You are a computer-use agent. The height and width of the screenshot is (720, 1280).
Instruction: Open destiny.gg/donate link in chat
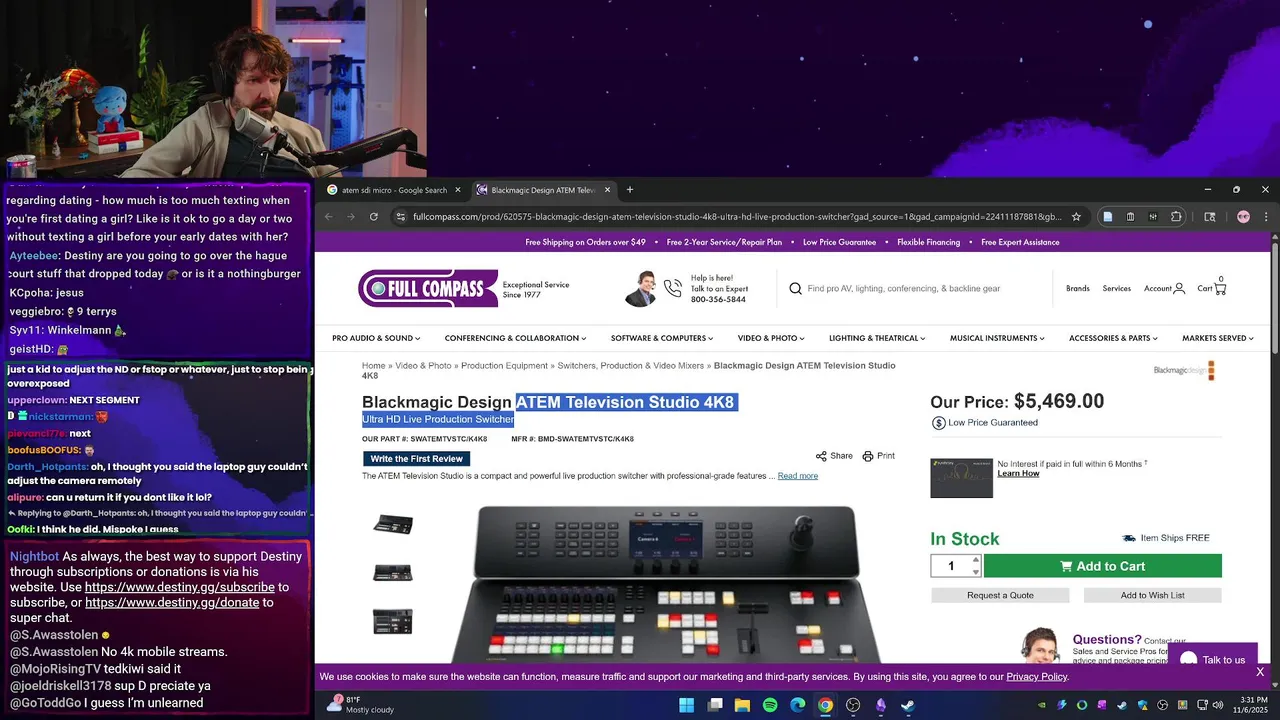click(172, 603)
